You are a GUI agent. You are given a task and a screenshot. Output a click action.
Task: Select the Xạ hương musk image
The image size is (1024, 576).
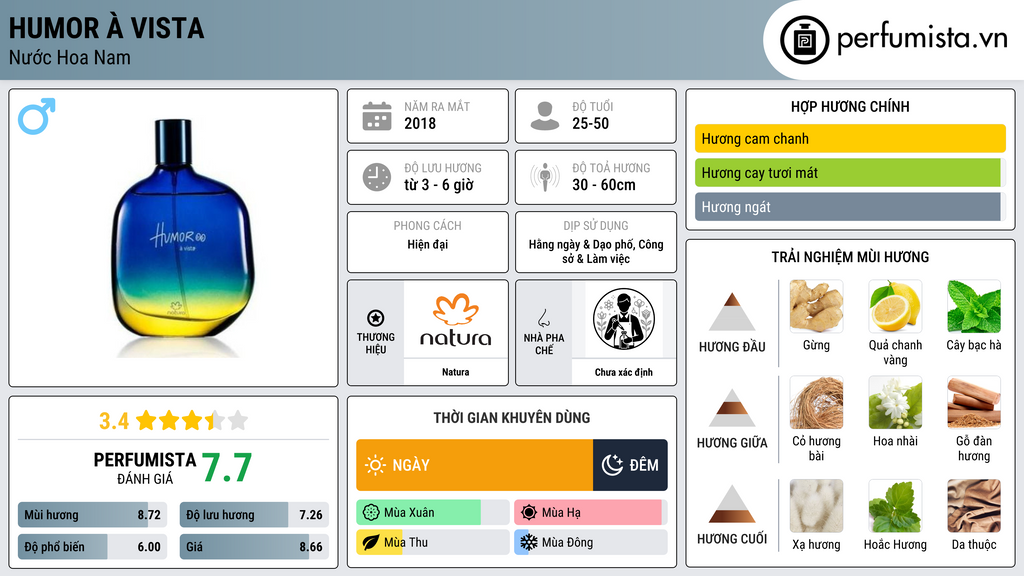(x=816, y=506)
